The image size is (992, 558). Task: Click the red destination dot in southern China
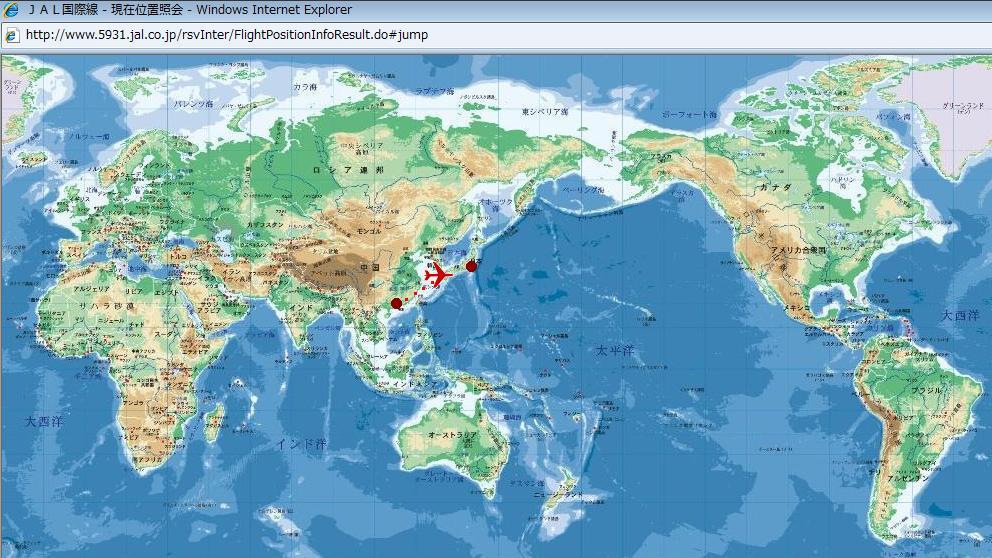coord(396,303)
